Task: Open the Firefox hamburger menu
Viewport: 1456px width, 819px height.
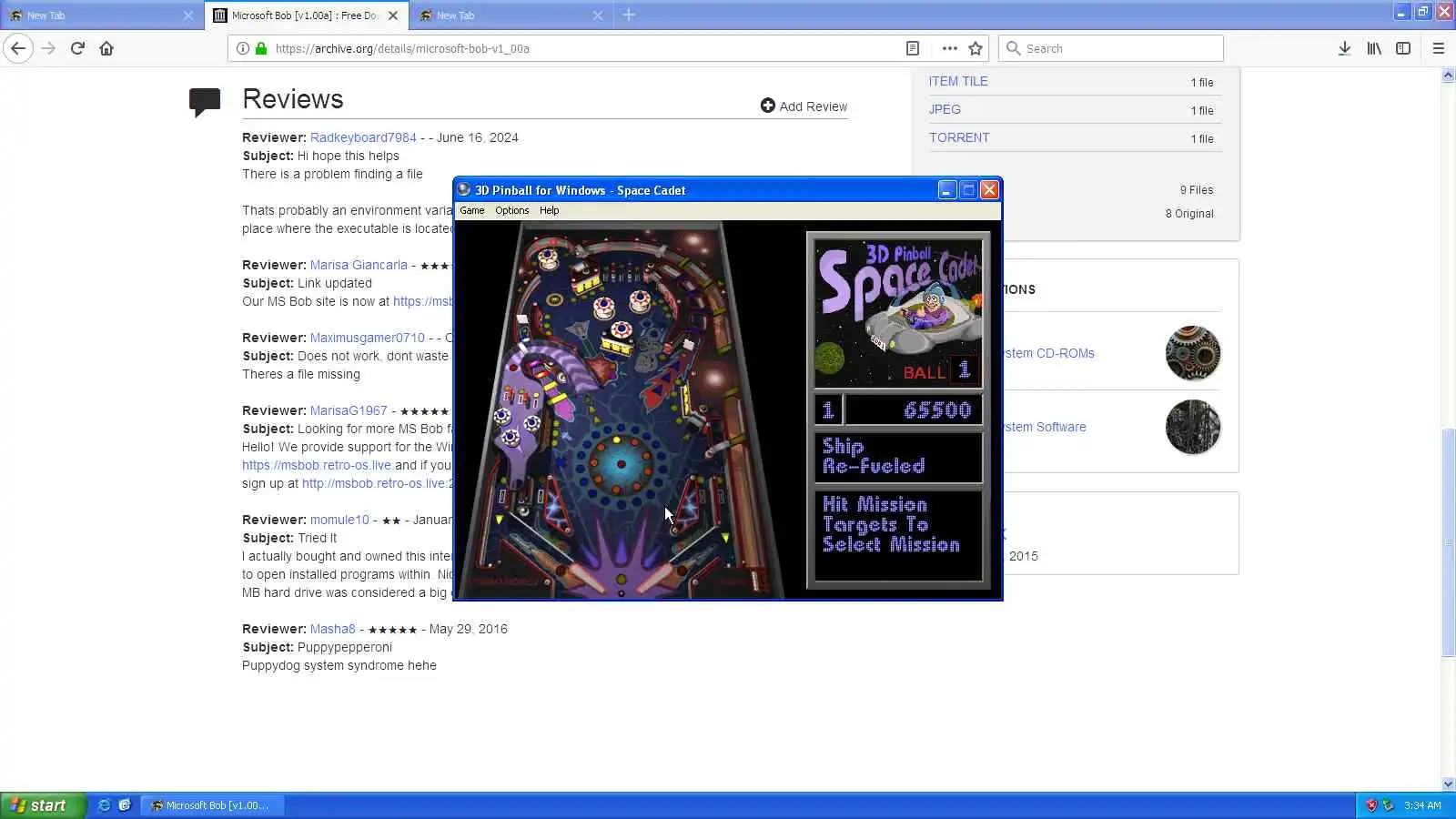Action: pyautogui.click(x=1439, y=48)
